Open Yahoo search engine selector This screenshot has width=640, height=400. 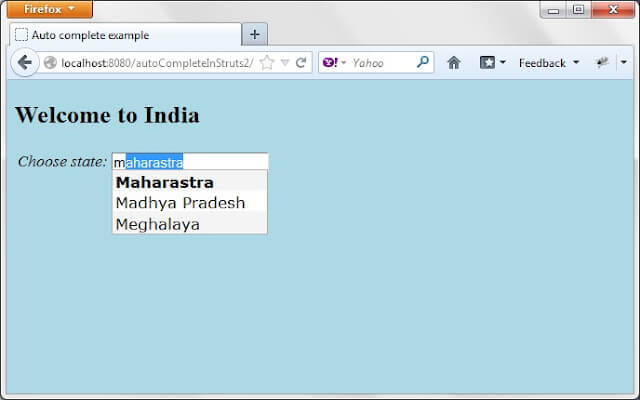click(x=334, y=62)
